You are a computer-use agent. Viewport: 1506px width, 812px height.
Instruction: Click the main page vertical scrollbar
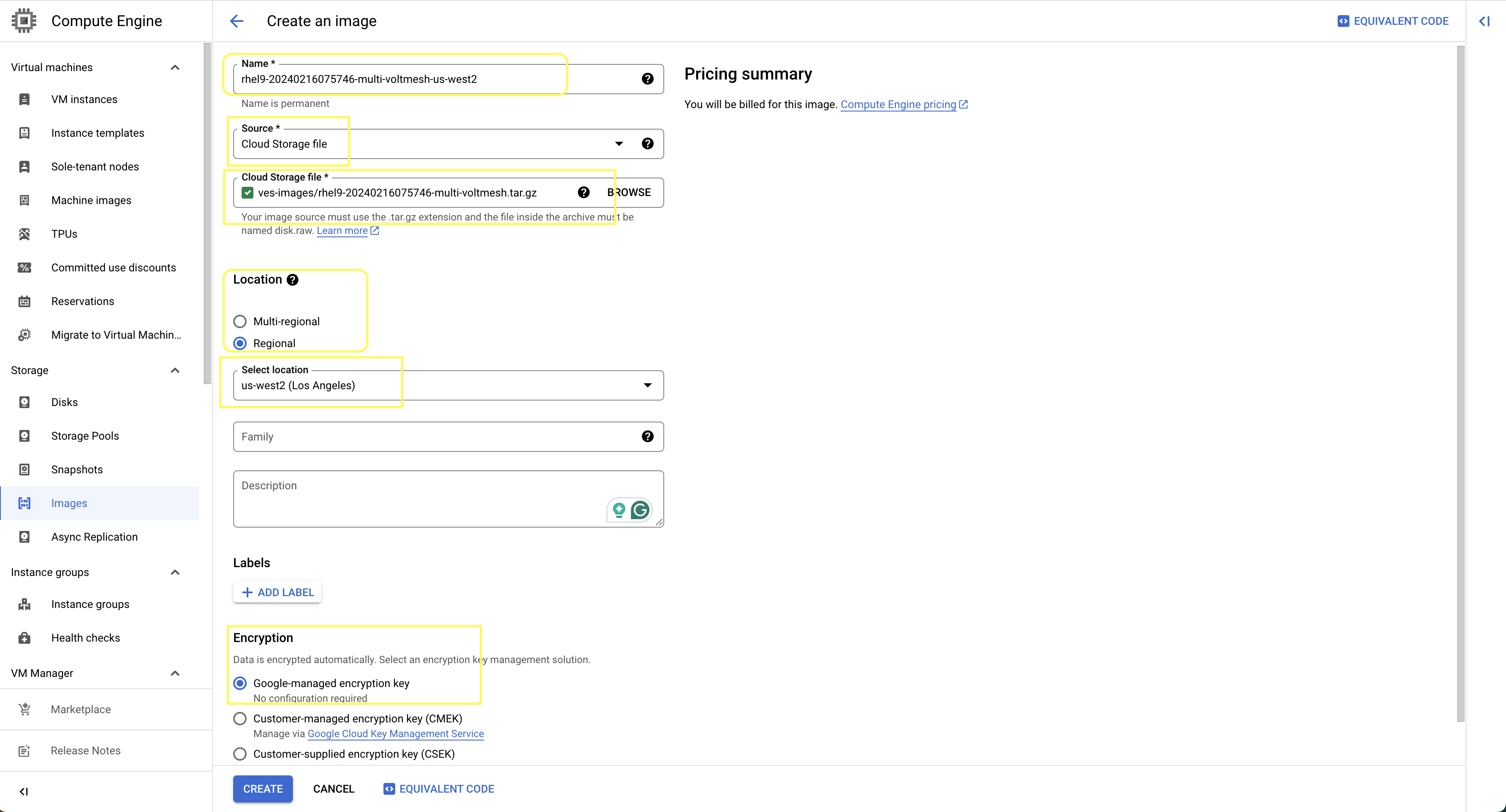click(1461, 380)
